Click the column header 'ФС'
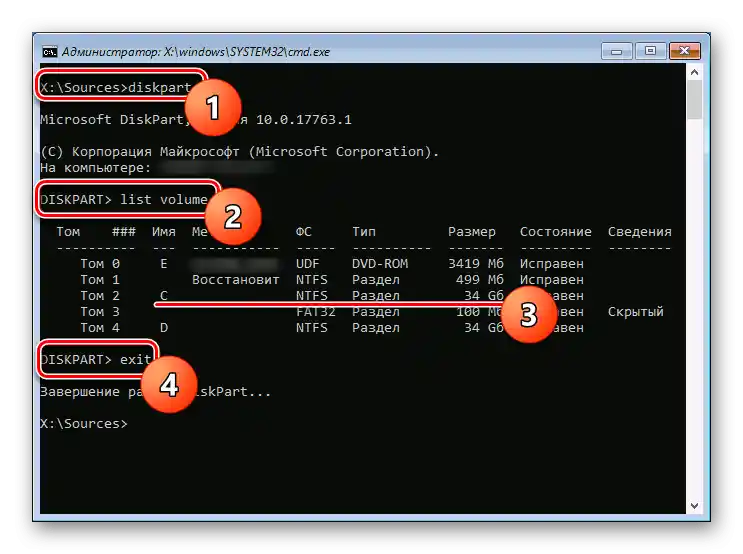The image size is (743, 554). point(304,232)
